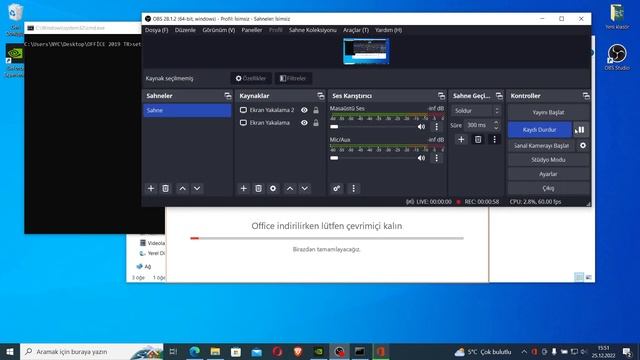Stop recording with Kaydı Durdur
640x360 pixels.
[x=540, y=130]
